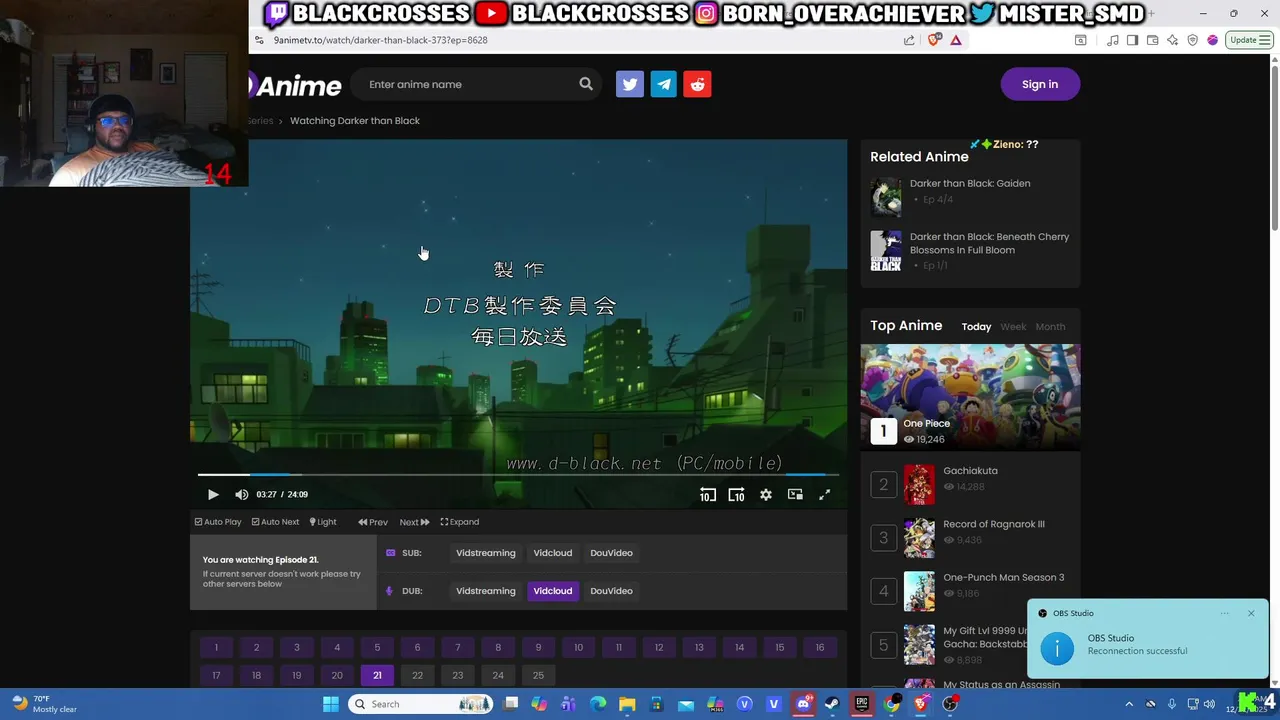The image size is (1280, 720).
Task: Toggle the Auto Play checkbox
Action: (x=218, y=522)
